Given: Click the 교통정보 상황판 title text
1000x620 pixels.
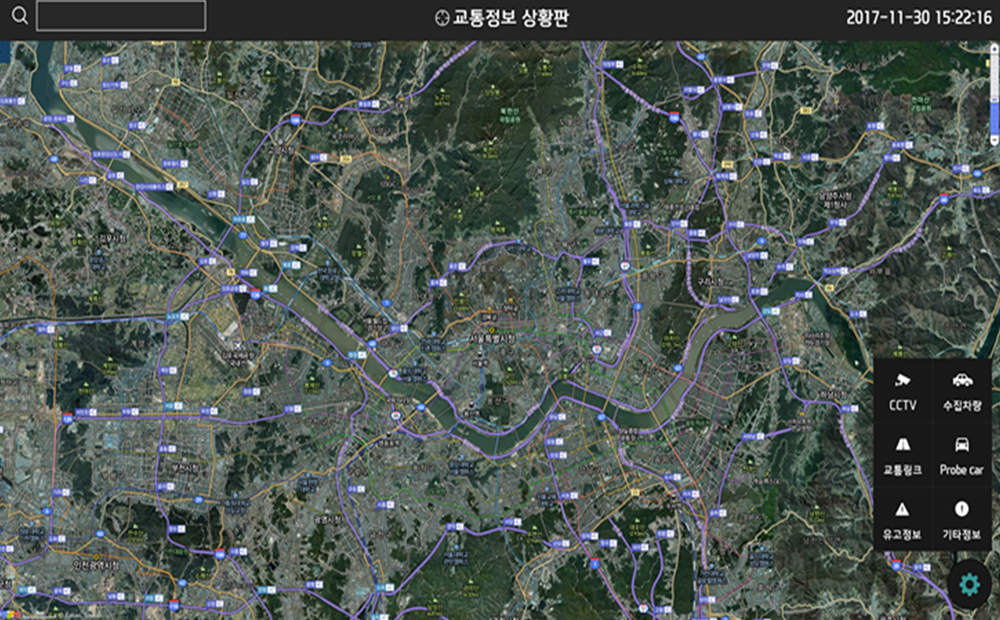Looking at the screenshot, I should coord(510,18).
